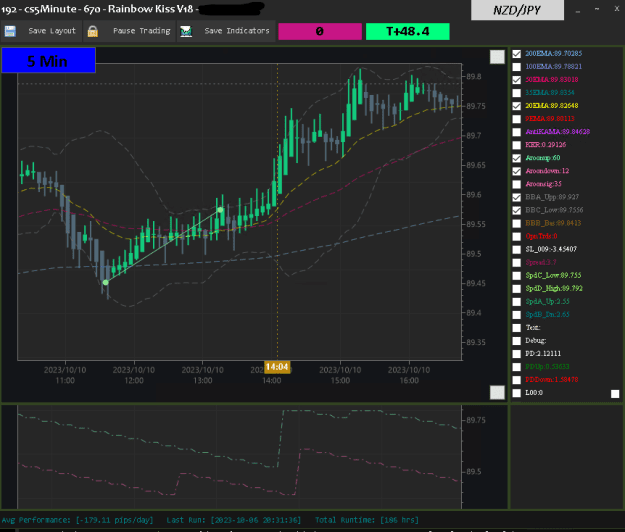
Task: Enable the PD:2.12111 checkbox
Action: pos(517,354)
